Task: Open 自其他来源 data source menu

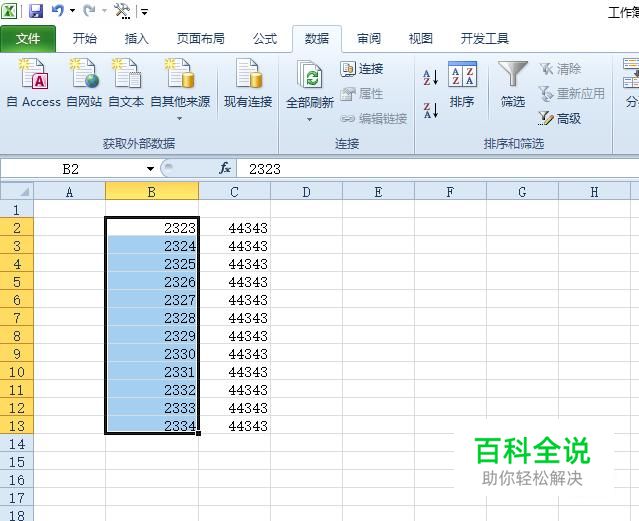Action: 180,89
